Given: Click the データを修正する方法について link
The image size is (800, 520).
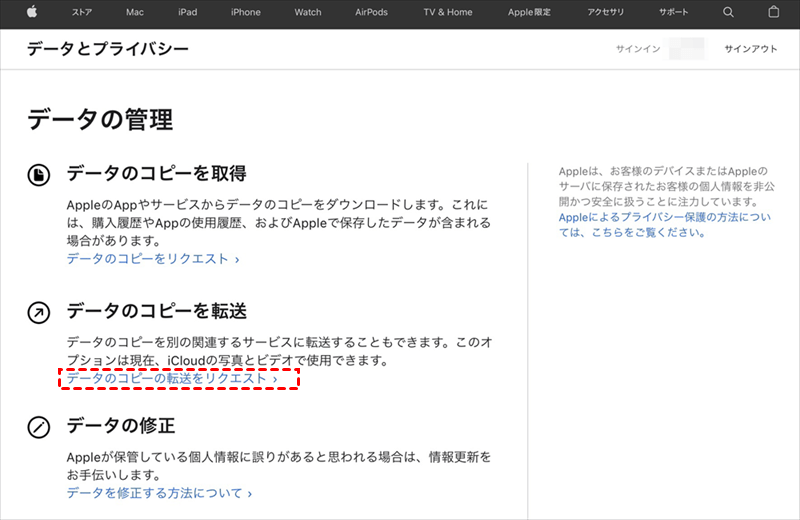Looking at the screenshot, I should tap(159, 493).
